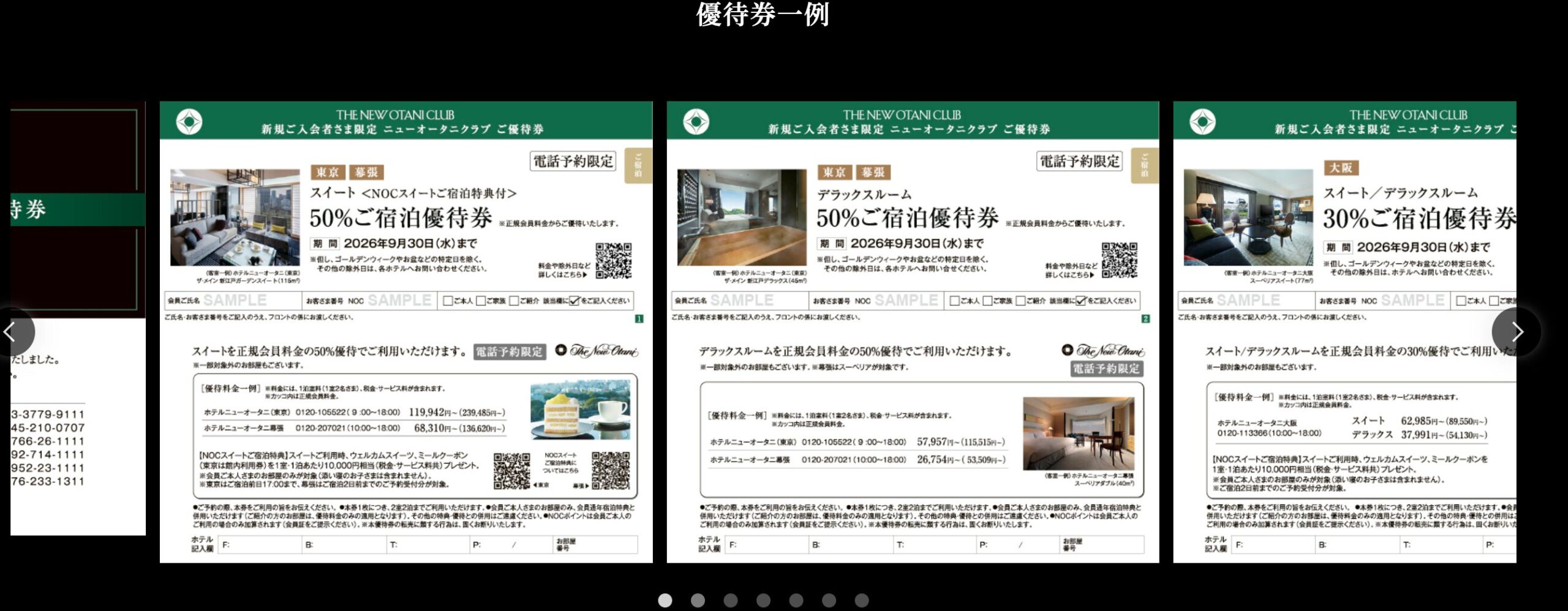Viewport: 1568px width, 611px height.
Task: Click the 東京 tag on the deluxe room coupon
Action: [834, 173]
